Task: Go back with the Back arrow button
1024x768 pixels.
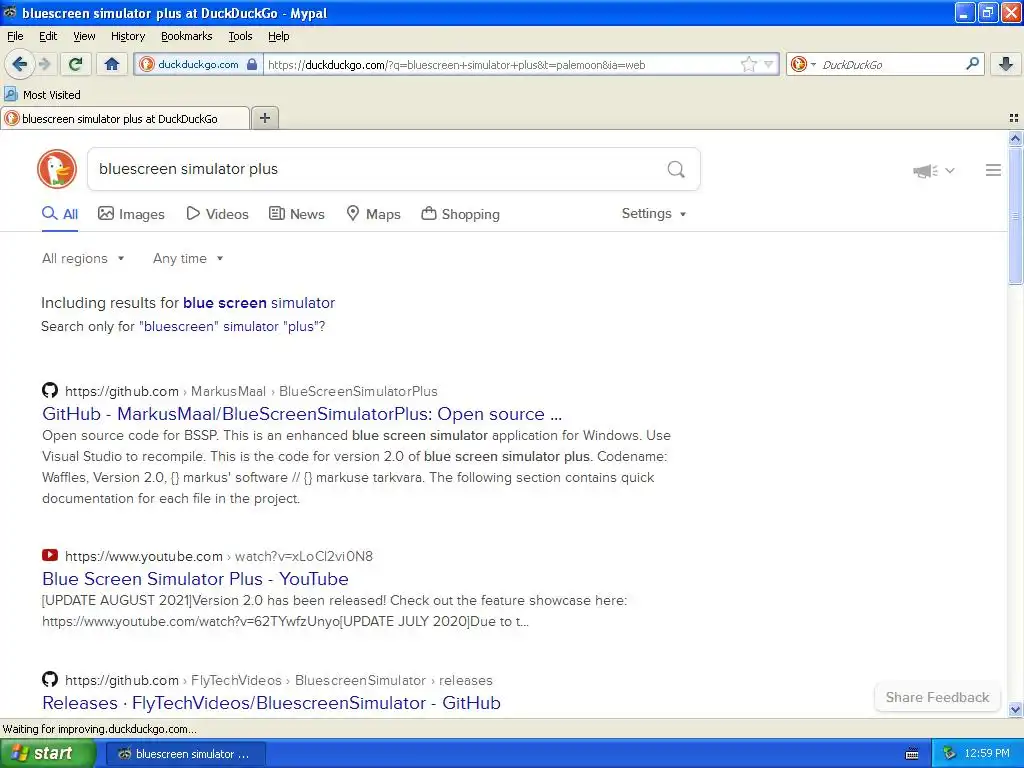Action: tap(20, 64)
